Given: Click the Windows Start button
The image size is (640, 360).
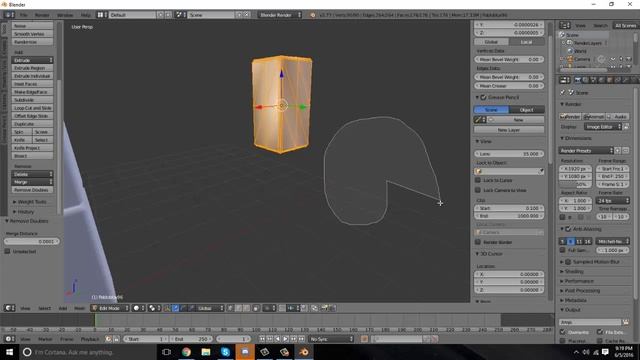Looking at the screenshot, I should (x=9, y=352).
